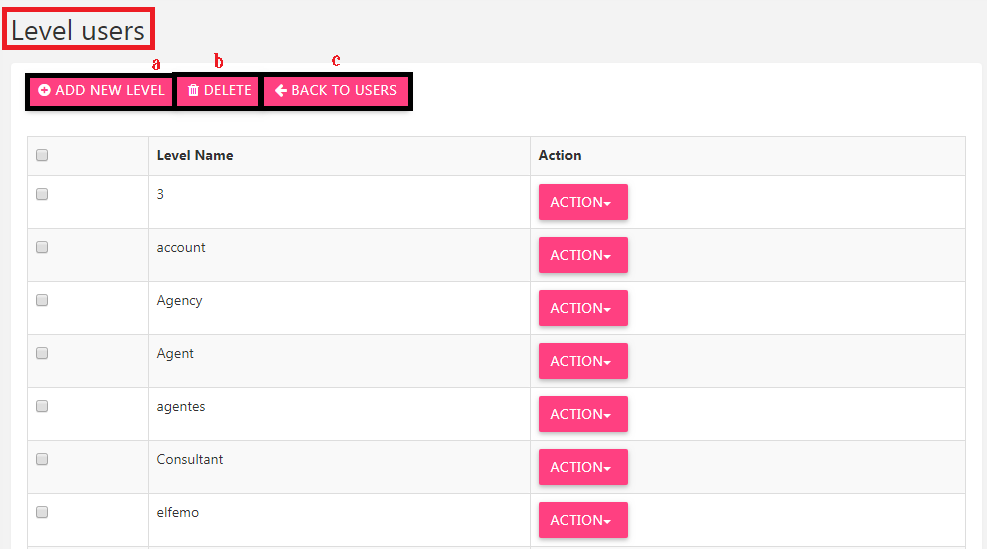Click the Add New Level button
Viewport: 987px width, 549px height.
click(101, 91)
